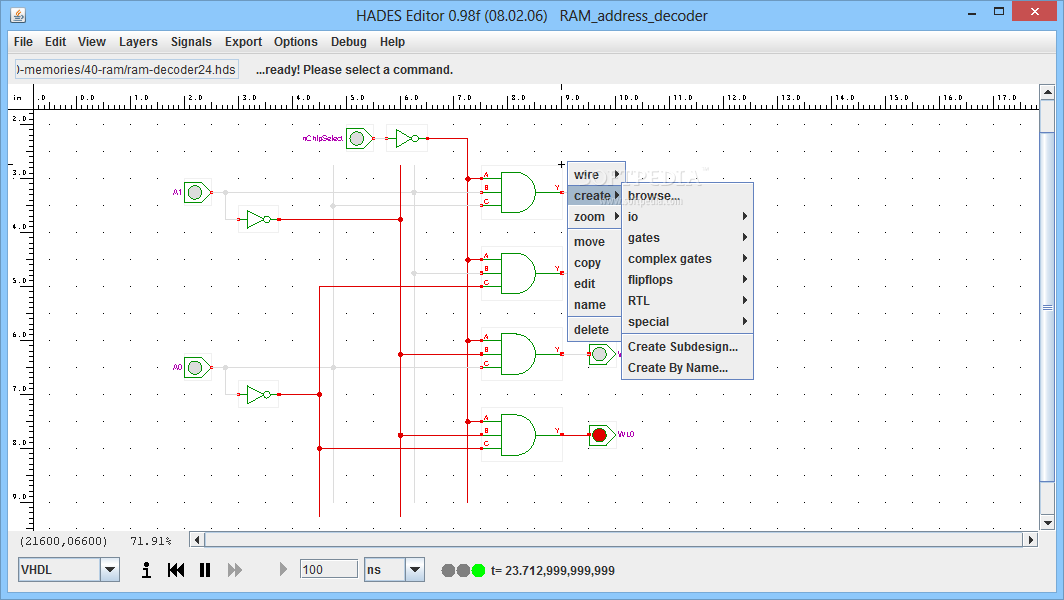Expand the create submenu entry
1064x600 pixels.
(x=595, y=195)
